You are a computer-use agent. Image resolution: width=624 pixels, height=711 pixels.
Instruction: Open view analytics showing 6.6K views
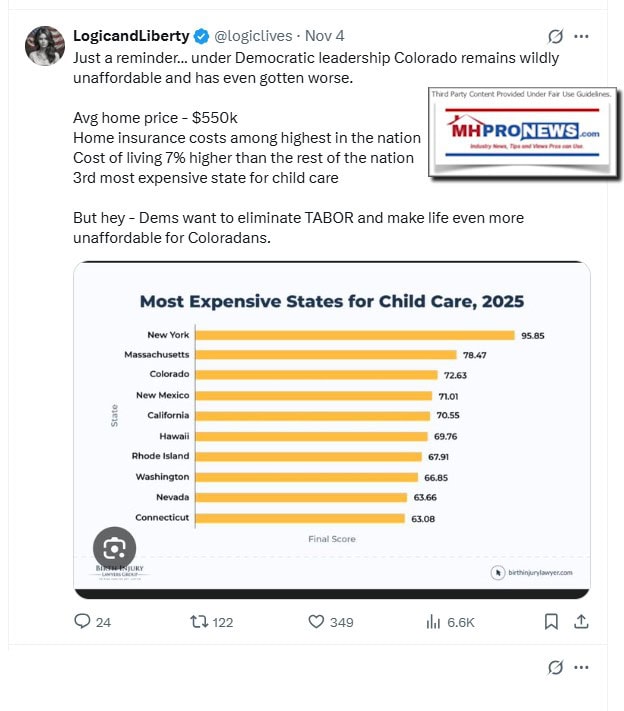pyautogui.click(x=434, y=621)
